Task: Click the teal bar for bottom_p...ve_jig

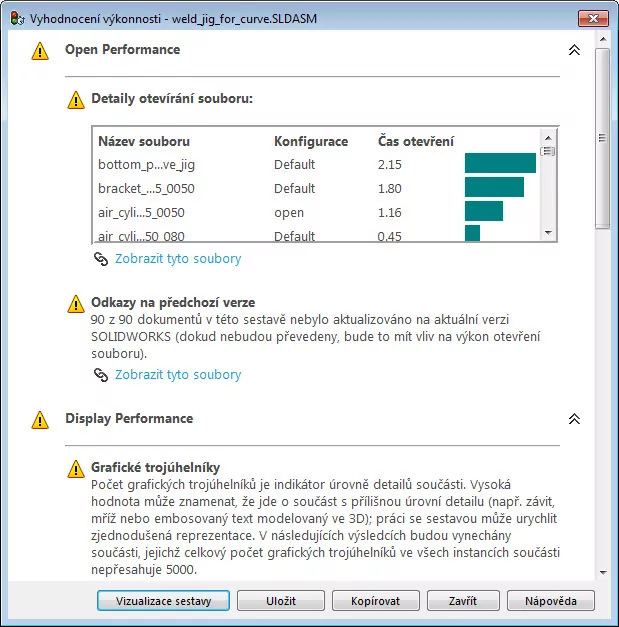Action: (x=500, y=164)
